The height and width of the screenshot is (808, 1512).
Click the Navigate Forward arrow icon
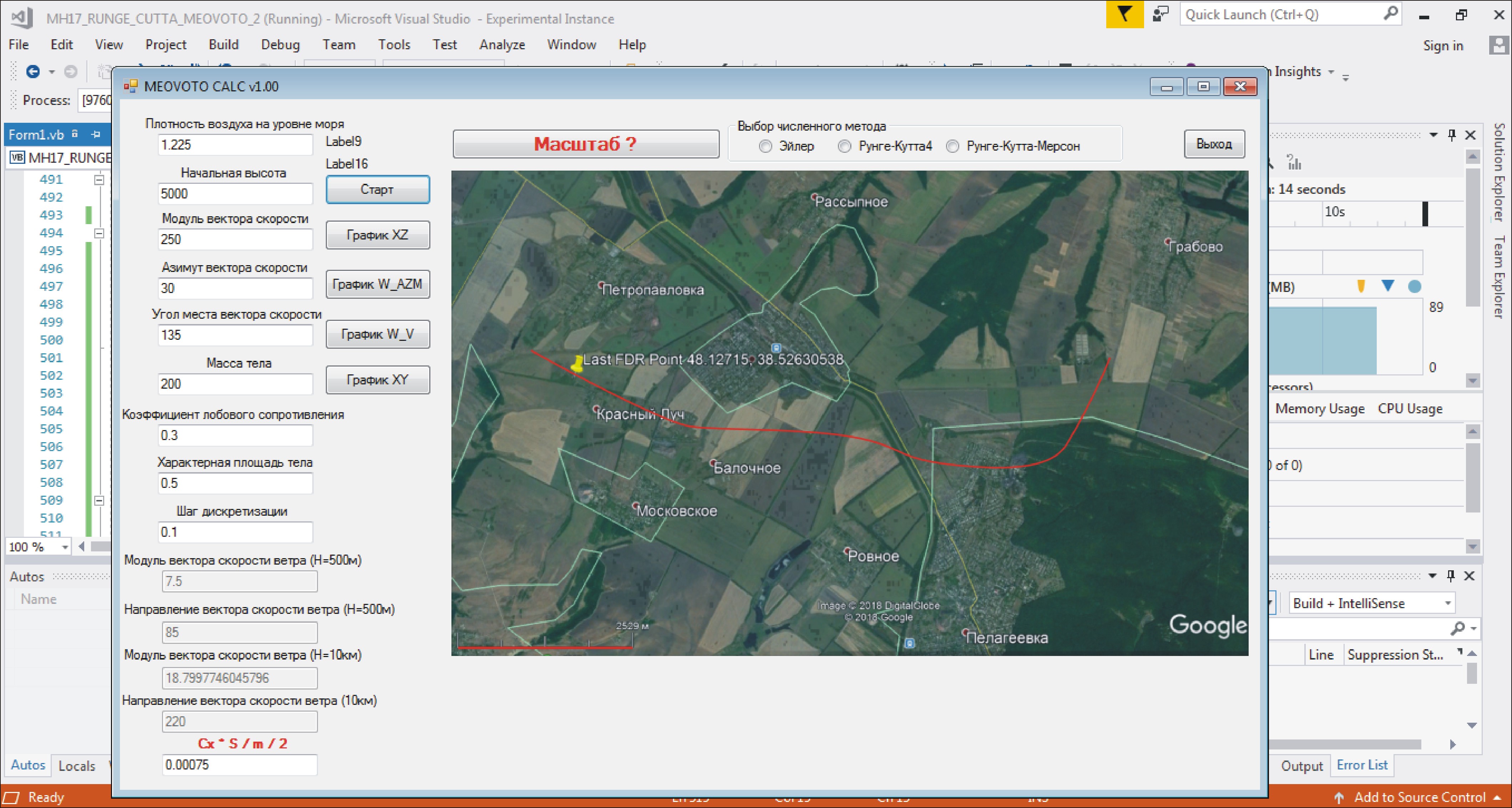[70, 72]
